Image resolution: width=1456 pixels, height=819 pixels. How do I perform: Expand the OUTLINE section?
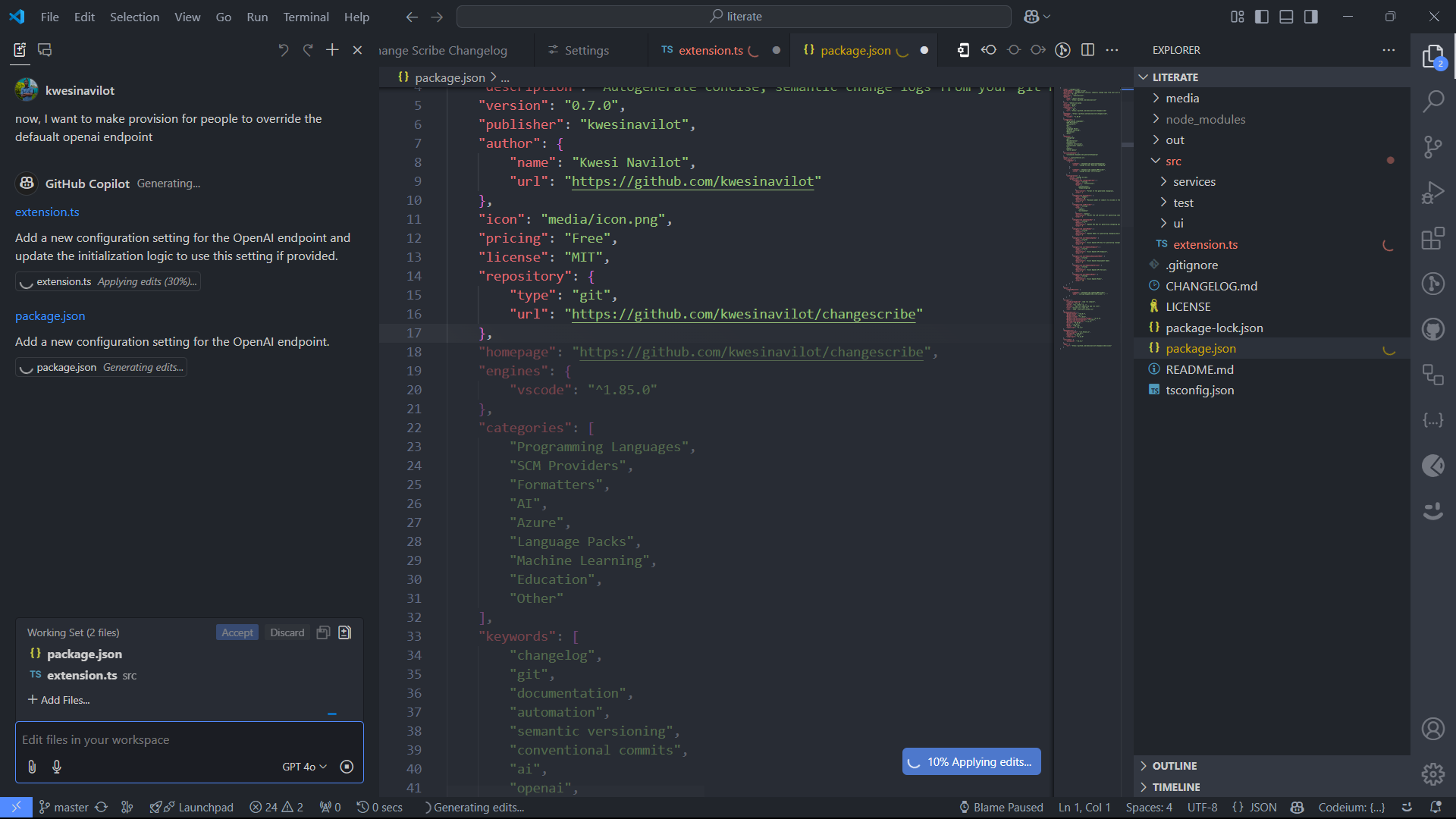[x=1174, y=766]
